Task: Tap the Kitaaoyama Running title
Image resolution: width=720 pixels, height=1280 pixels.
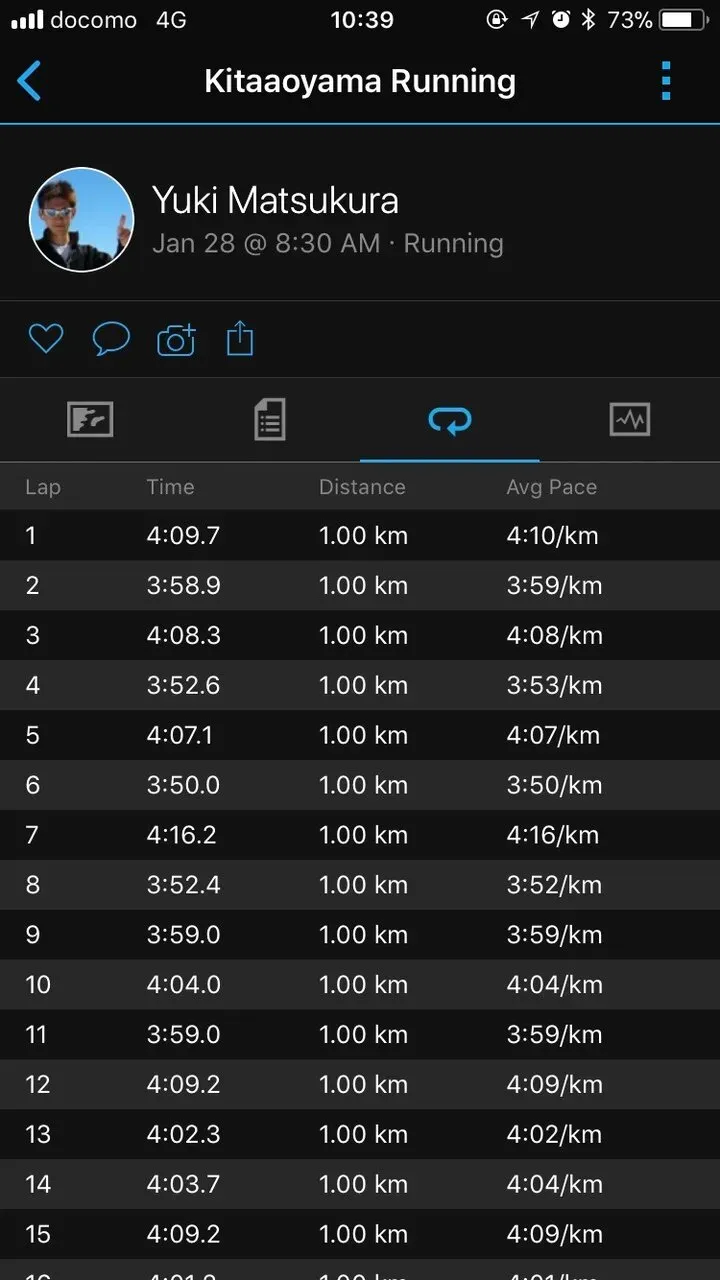Action: click(x=360, y=81)
